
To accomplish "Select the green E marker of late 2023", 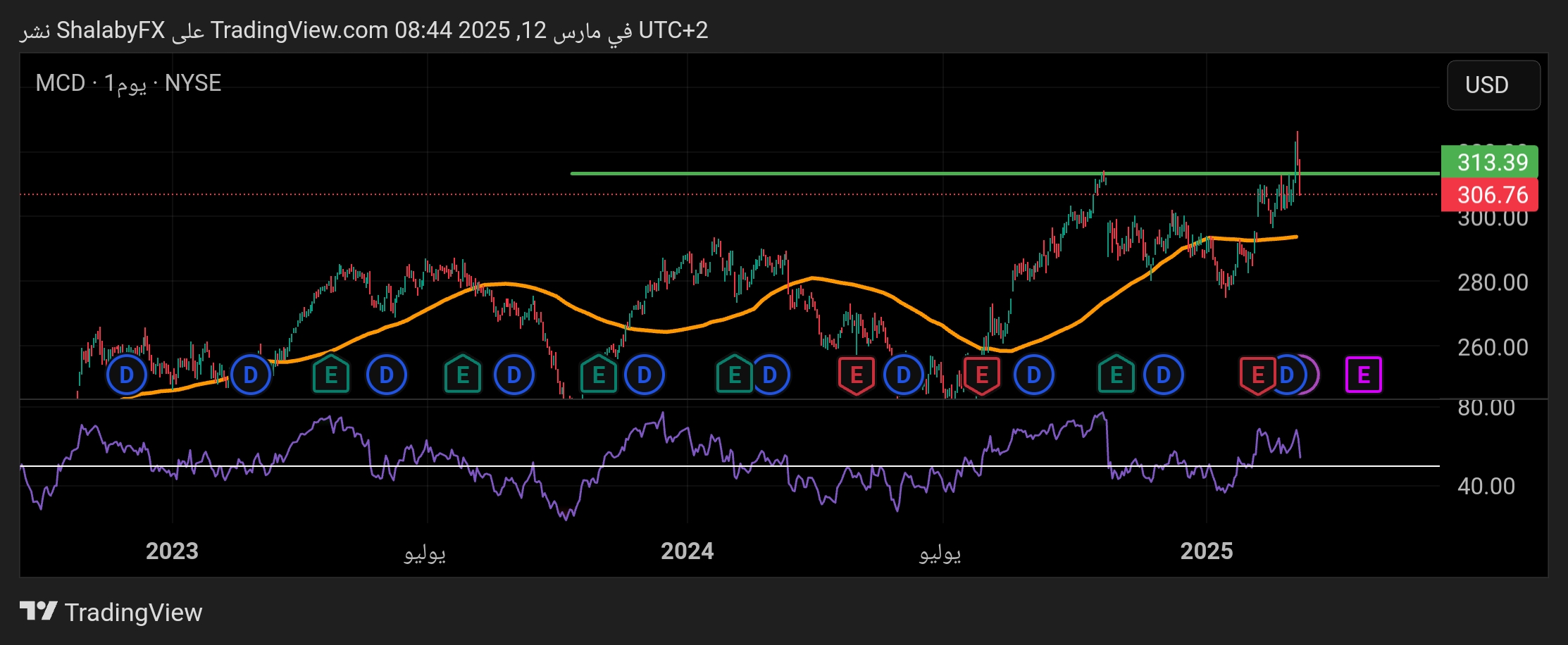I will coord(599,375).
